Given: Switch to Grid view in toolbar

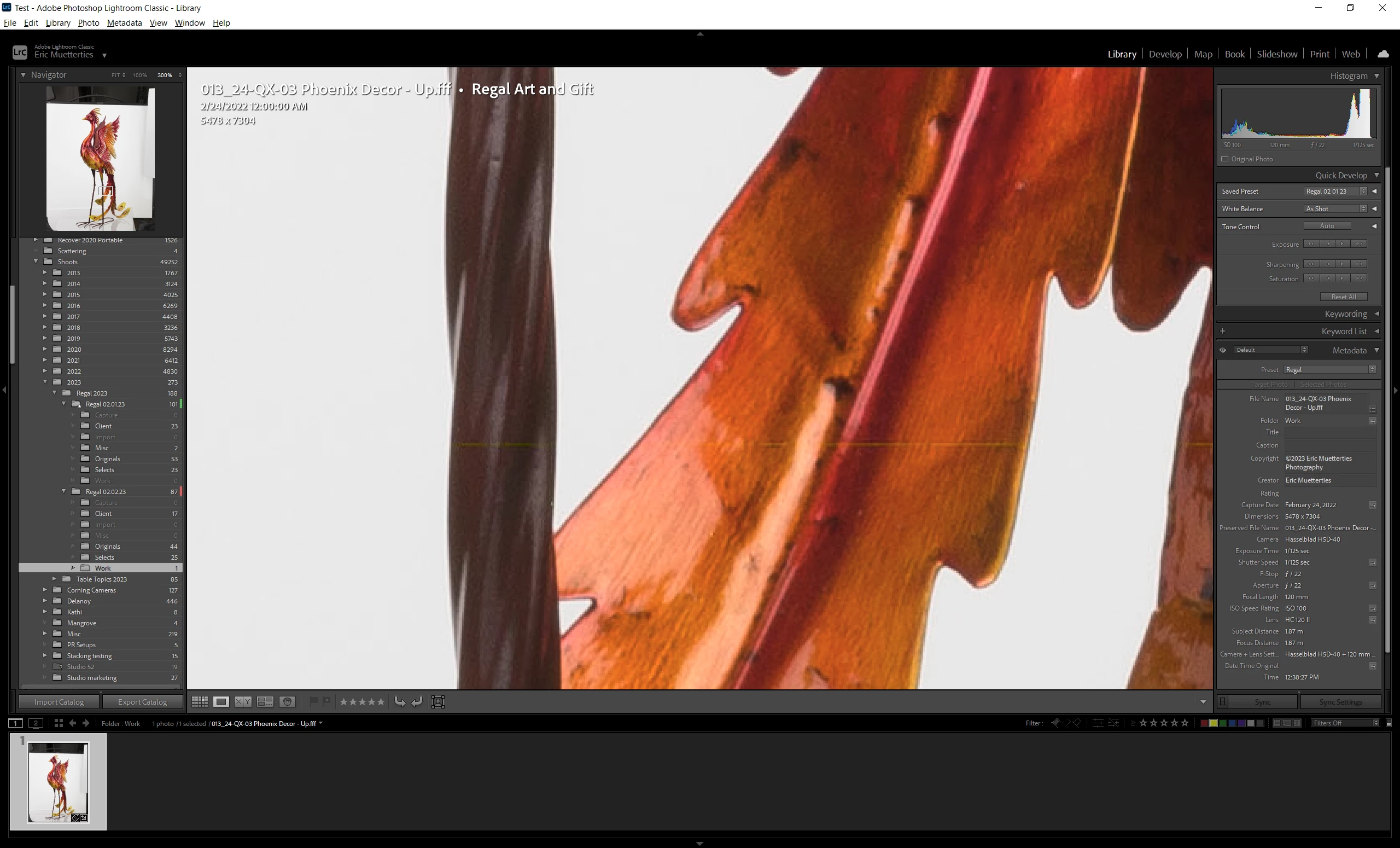Looking at the screenshot, I should pos(200,702).
